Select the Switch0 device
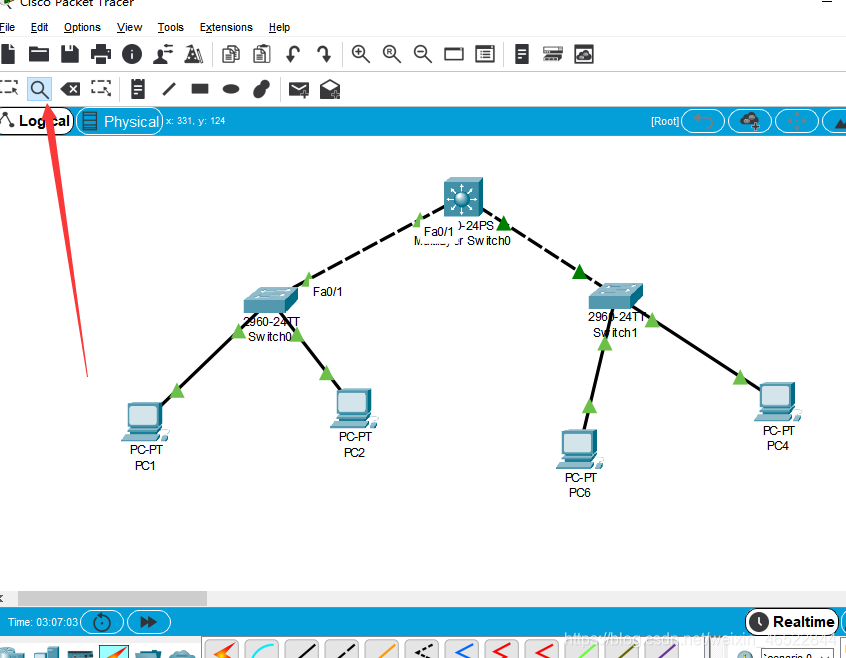Viewport: 846px width, 658px height. 270,299
